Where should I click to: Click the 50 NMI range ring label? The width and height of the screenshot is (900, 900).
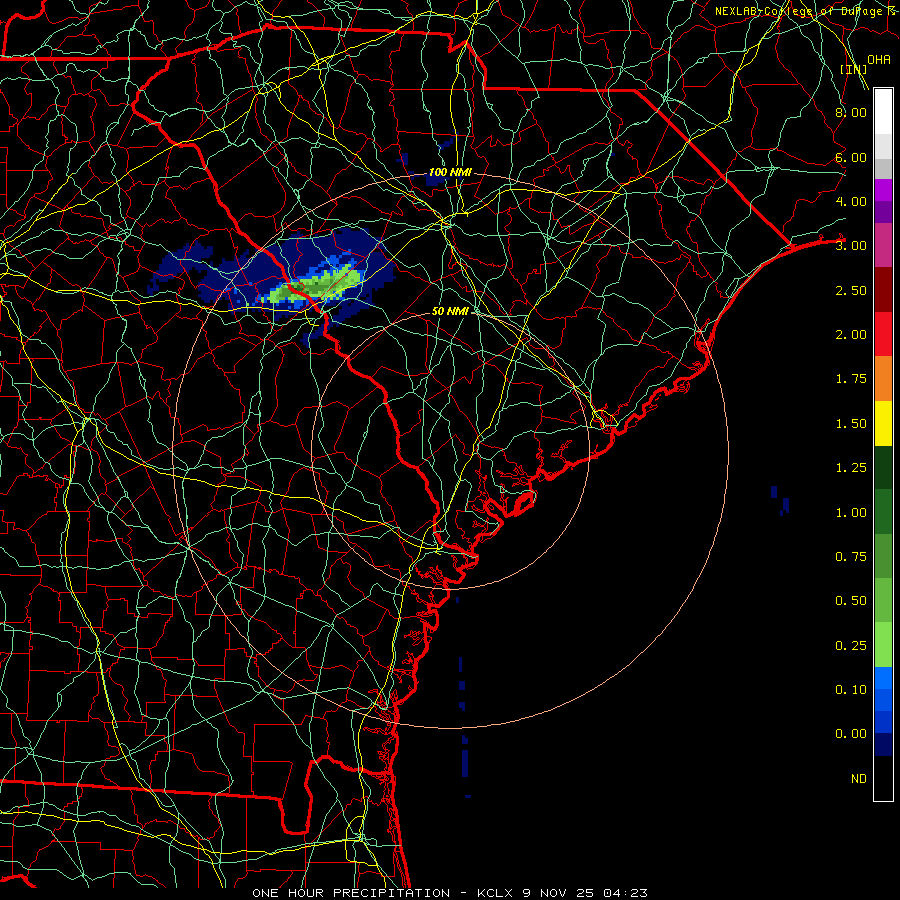(x=450, y=311)
